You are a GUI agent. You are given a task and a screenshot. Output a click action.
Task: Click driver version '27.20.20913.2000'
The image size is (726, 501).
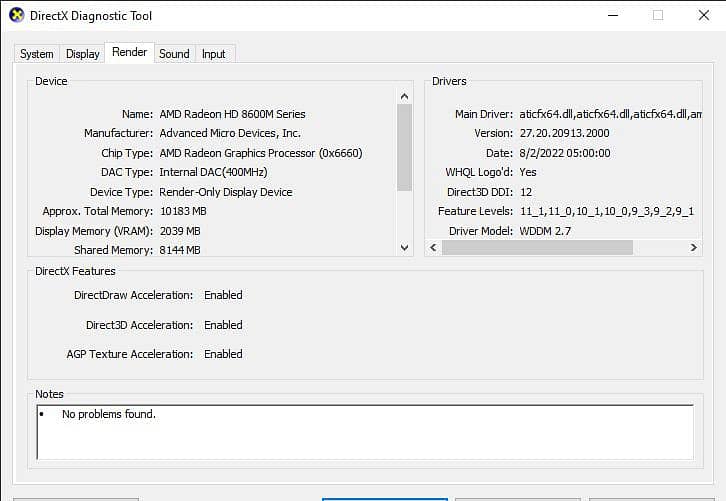(564, 133)
